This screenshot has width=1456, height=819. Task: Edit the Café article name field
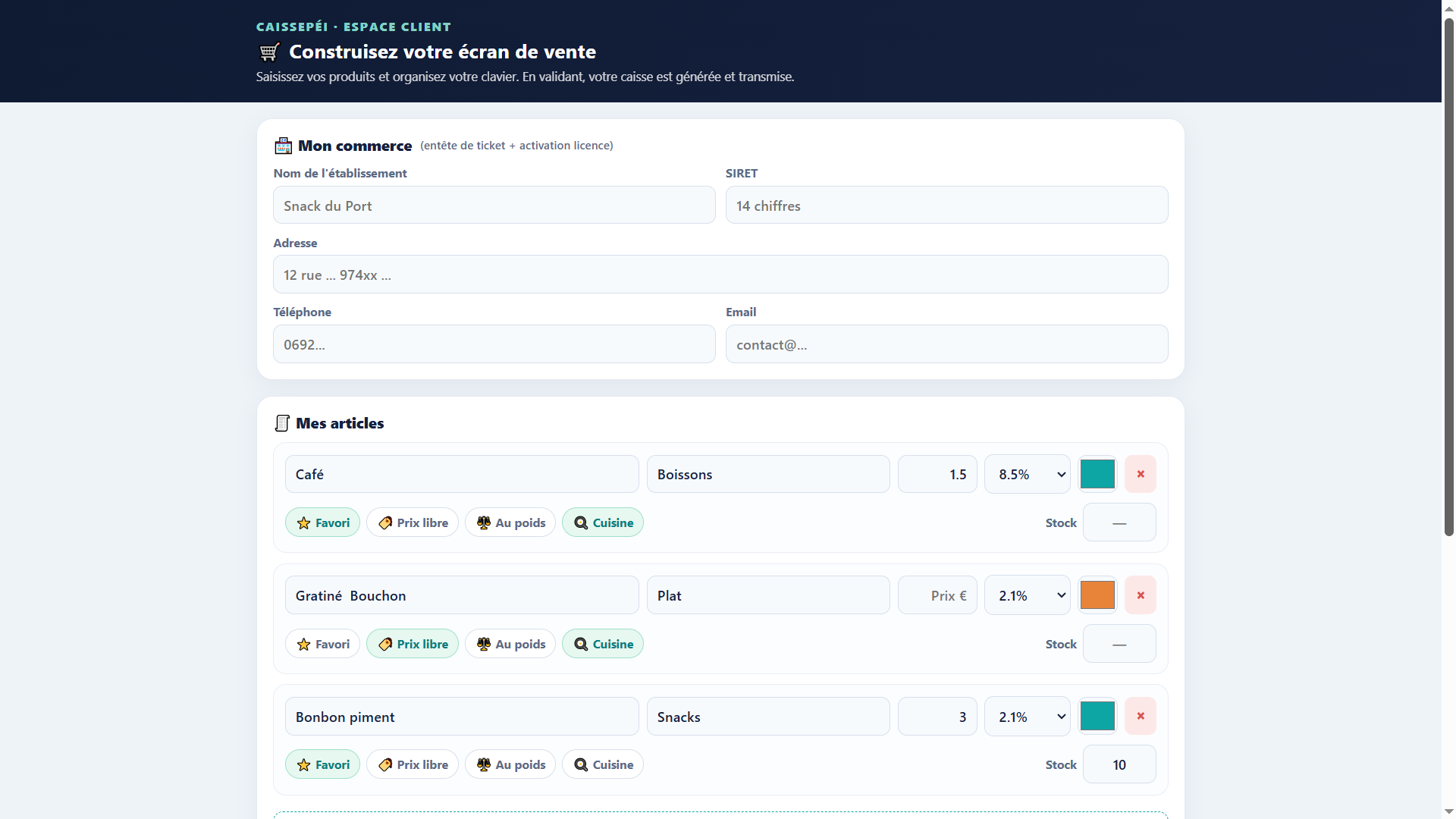click(x=462, y=474)
